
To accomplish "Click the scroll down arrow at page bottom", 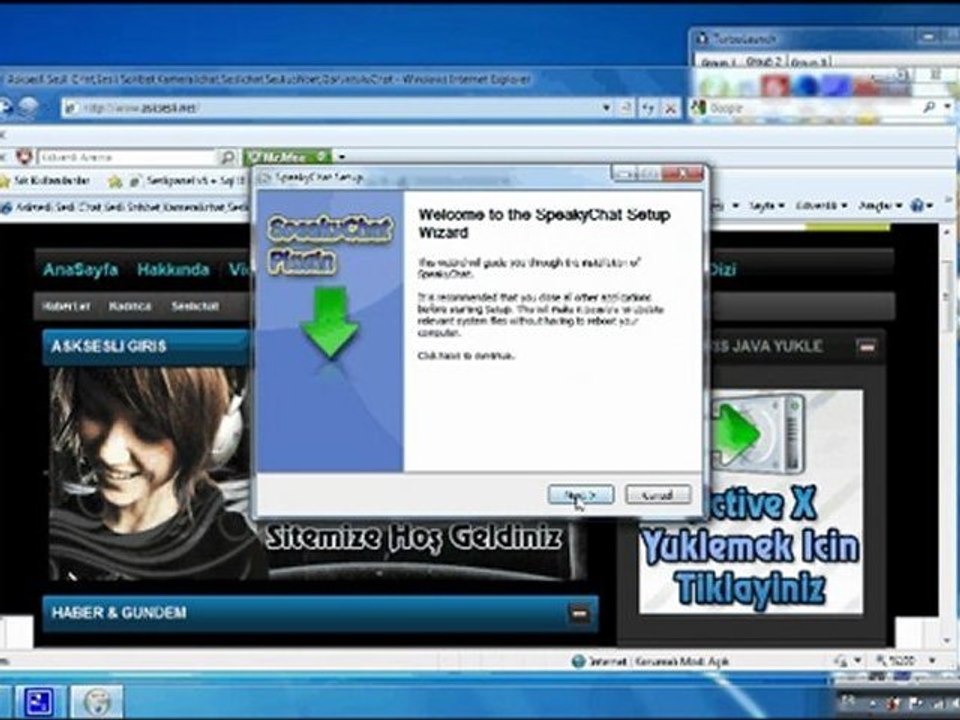I will coord(949,640).
